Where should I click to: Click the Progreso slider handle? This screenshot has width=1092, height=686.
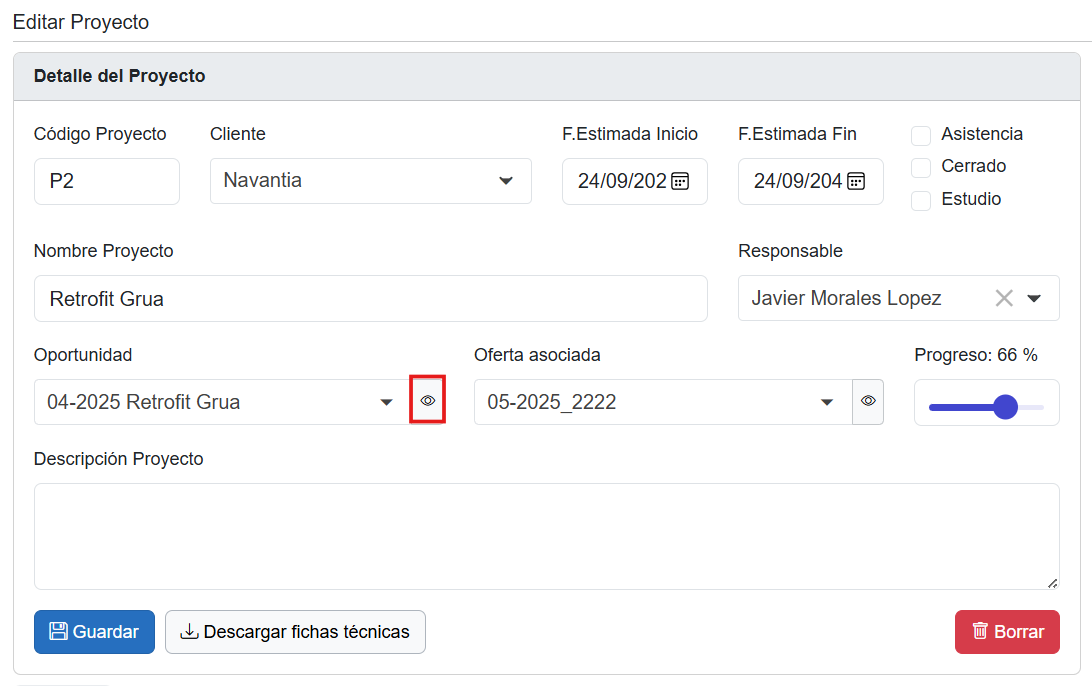click(1005, 407)
